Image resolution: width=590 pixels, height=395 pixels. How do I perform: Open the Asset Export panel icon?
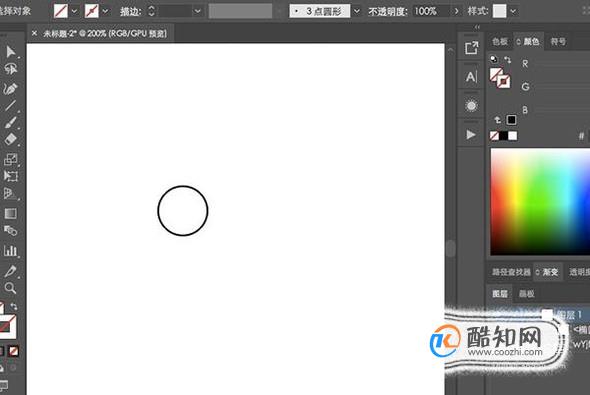point(471,48)
